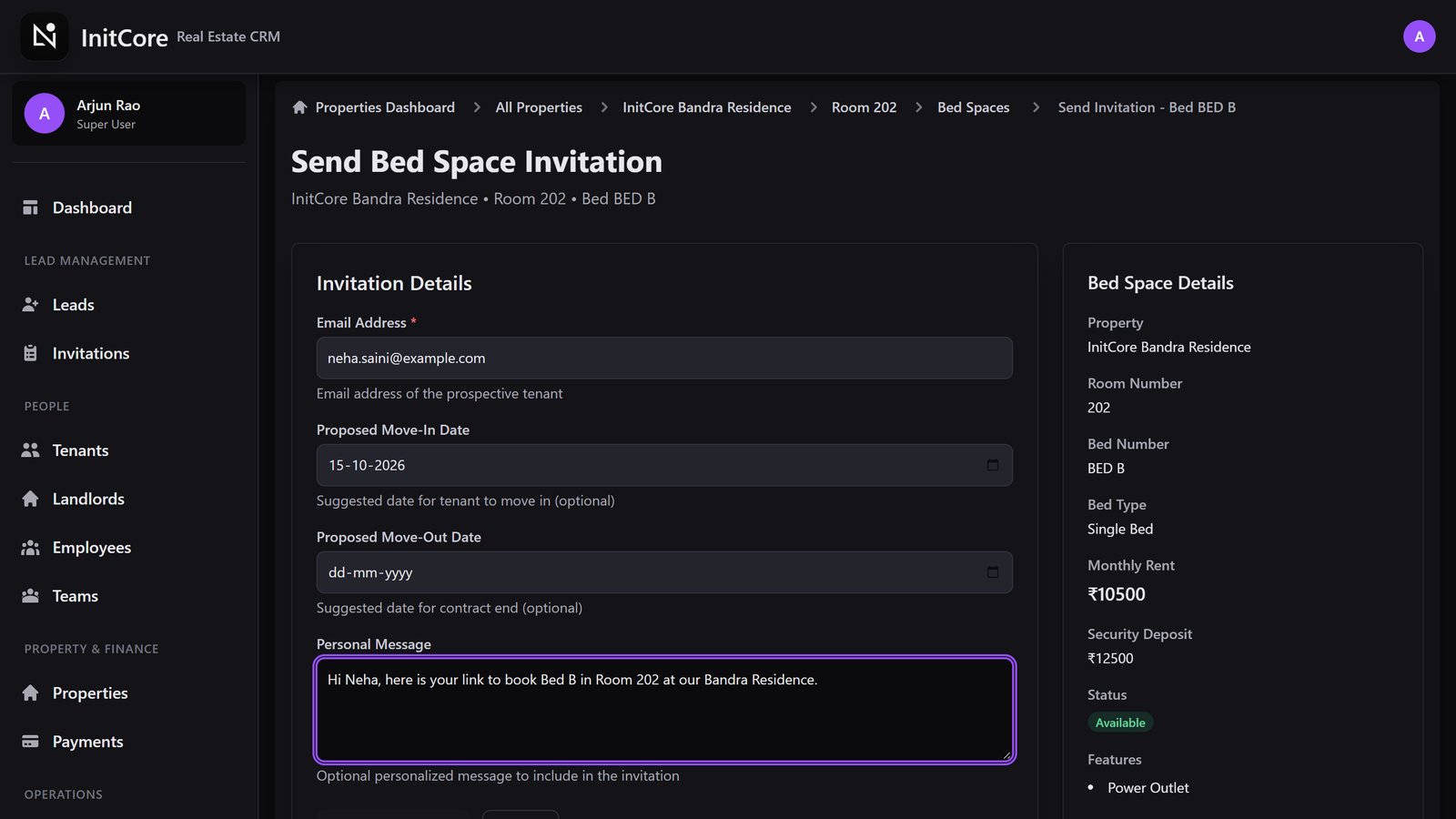Image resolution: width=1456 pixels, height=819 pixels.
Task: Go to Bed Spaces breadcrumb
Action: (974, 107)
